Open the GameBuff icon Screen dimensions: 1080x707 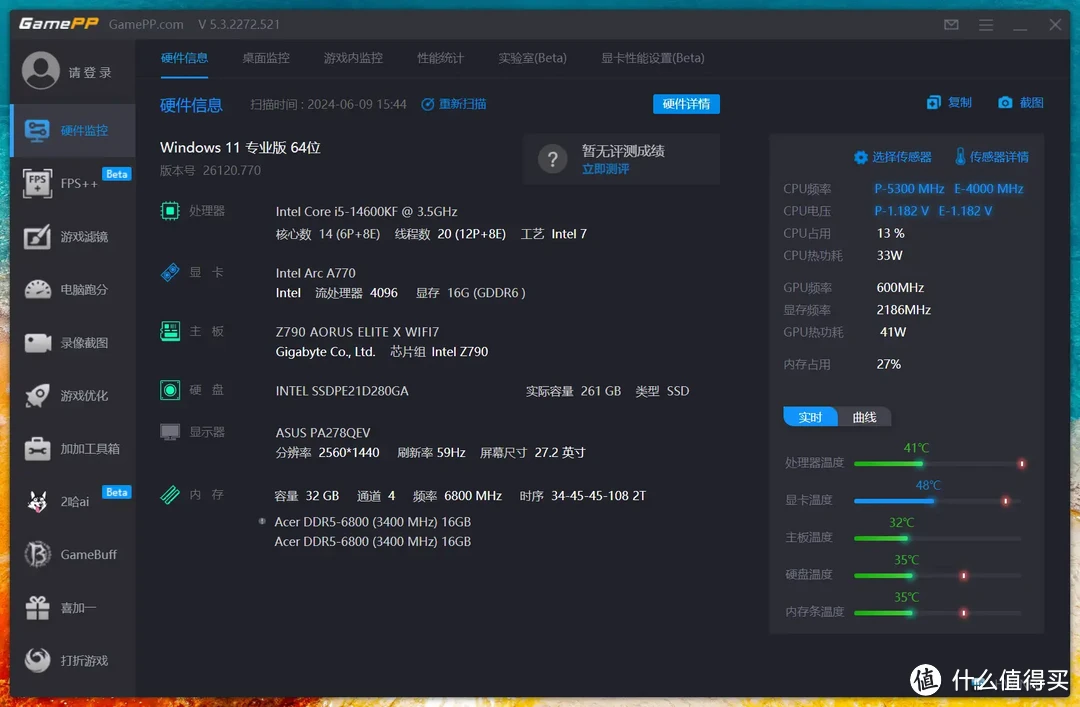pos(37,555)
